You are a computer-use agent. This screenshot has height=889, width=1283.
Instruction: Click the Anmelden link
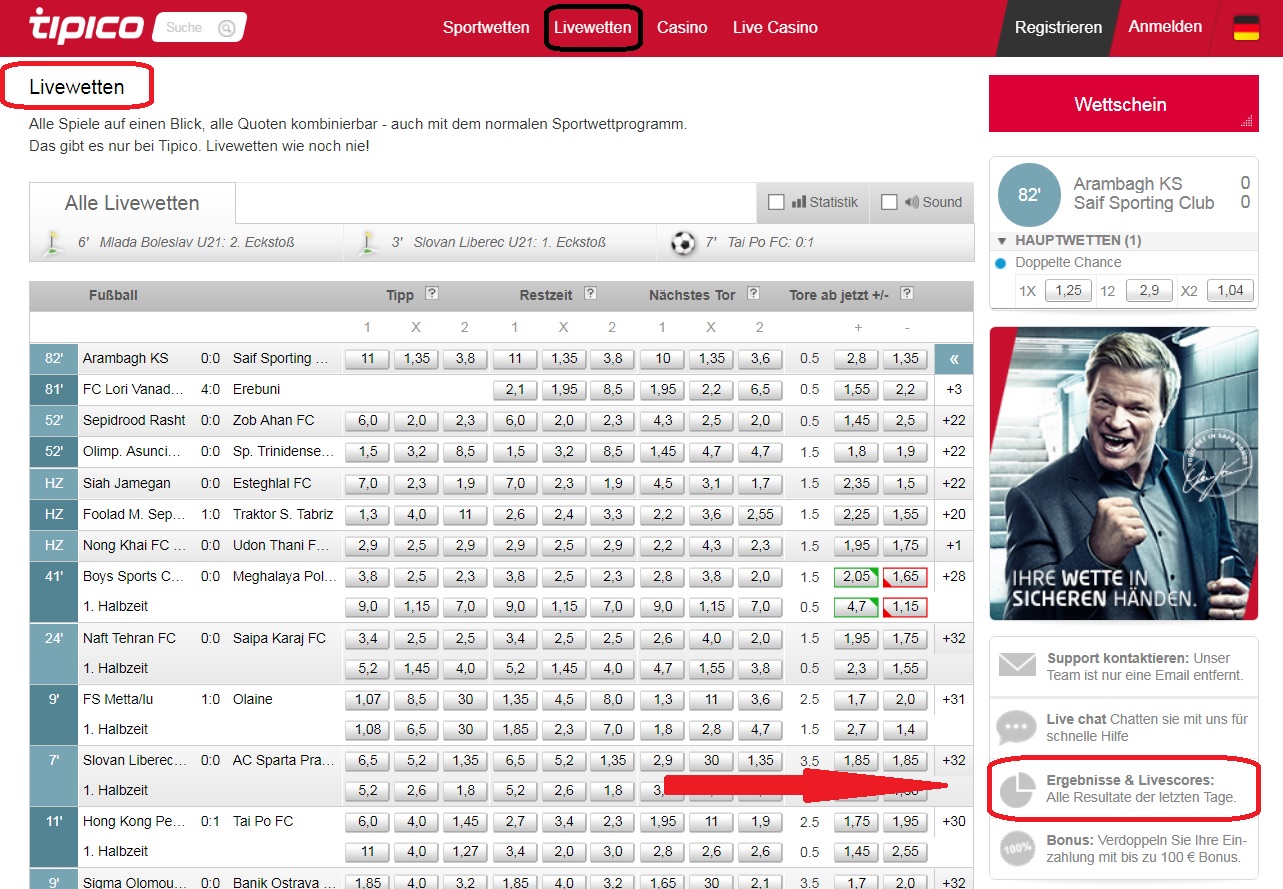coord(1165,27)
